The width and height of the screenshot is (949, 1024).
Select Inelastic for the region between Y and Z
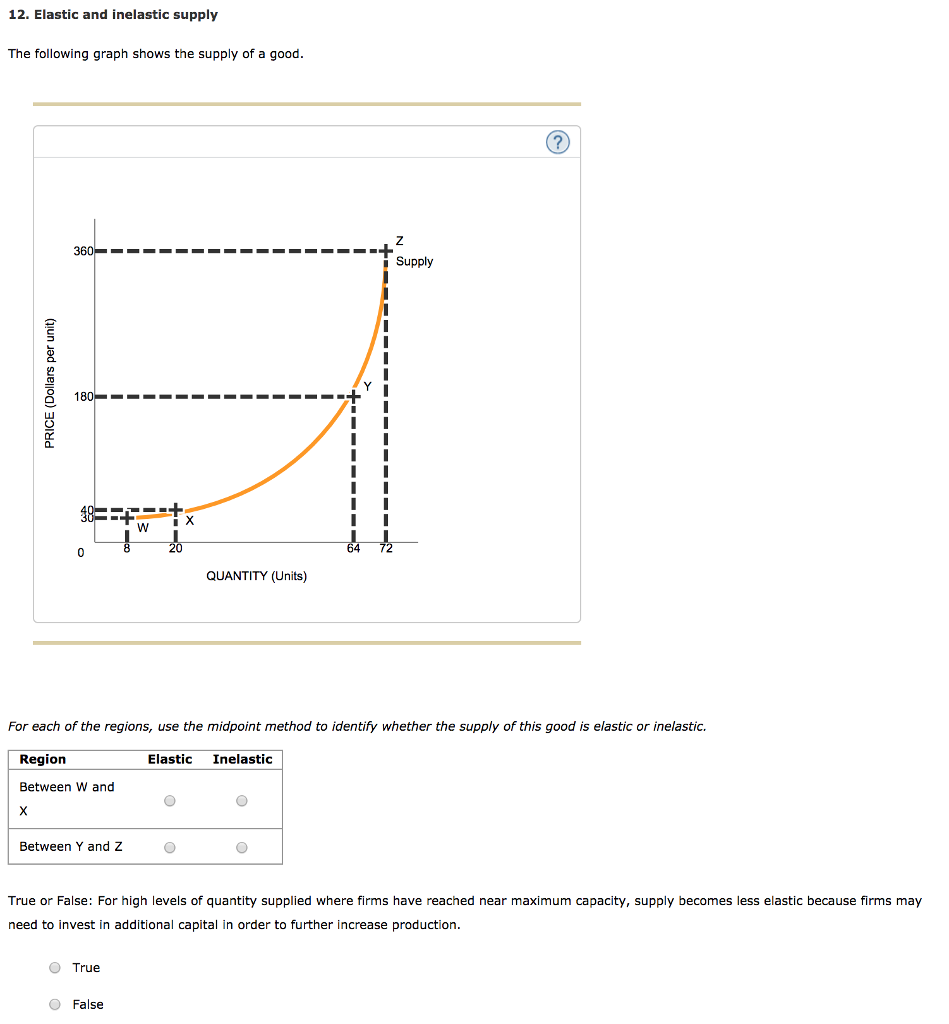241,846
